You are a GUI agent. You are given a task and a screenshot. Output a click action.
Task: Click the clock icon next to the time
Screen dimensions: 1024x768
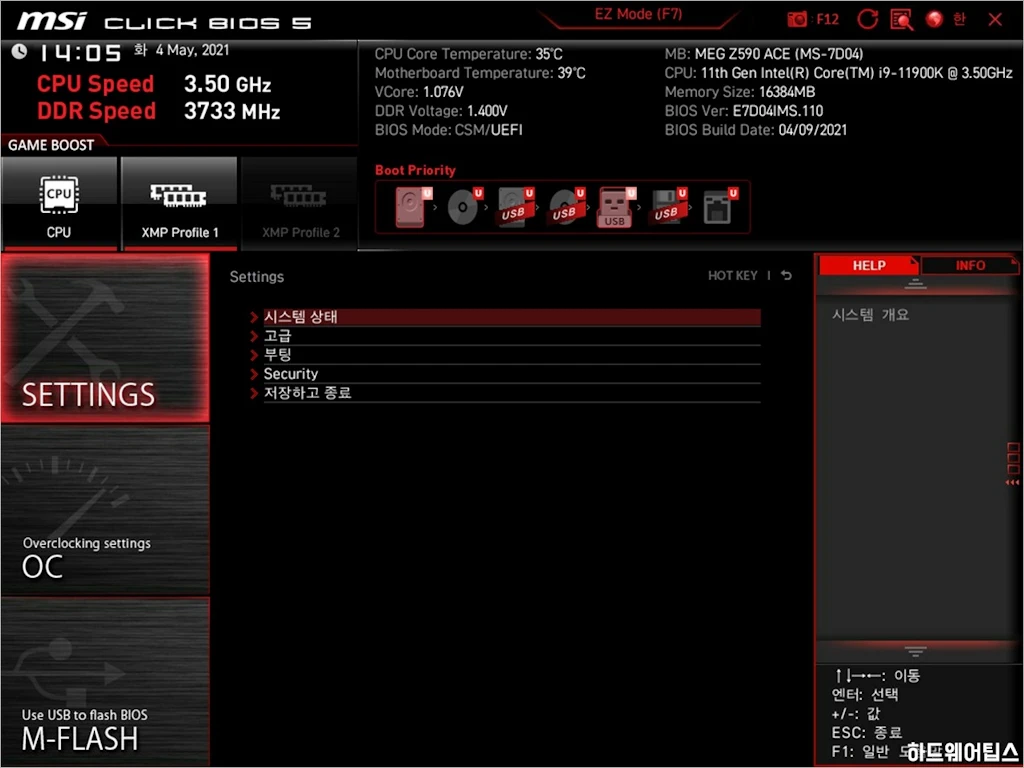(x=19, y=51)
